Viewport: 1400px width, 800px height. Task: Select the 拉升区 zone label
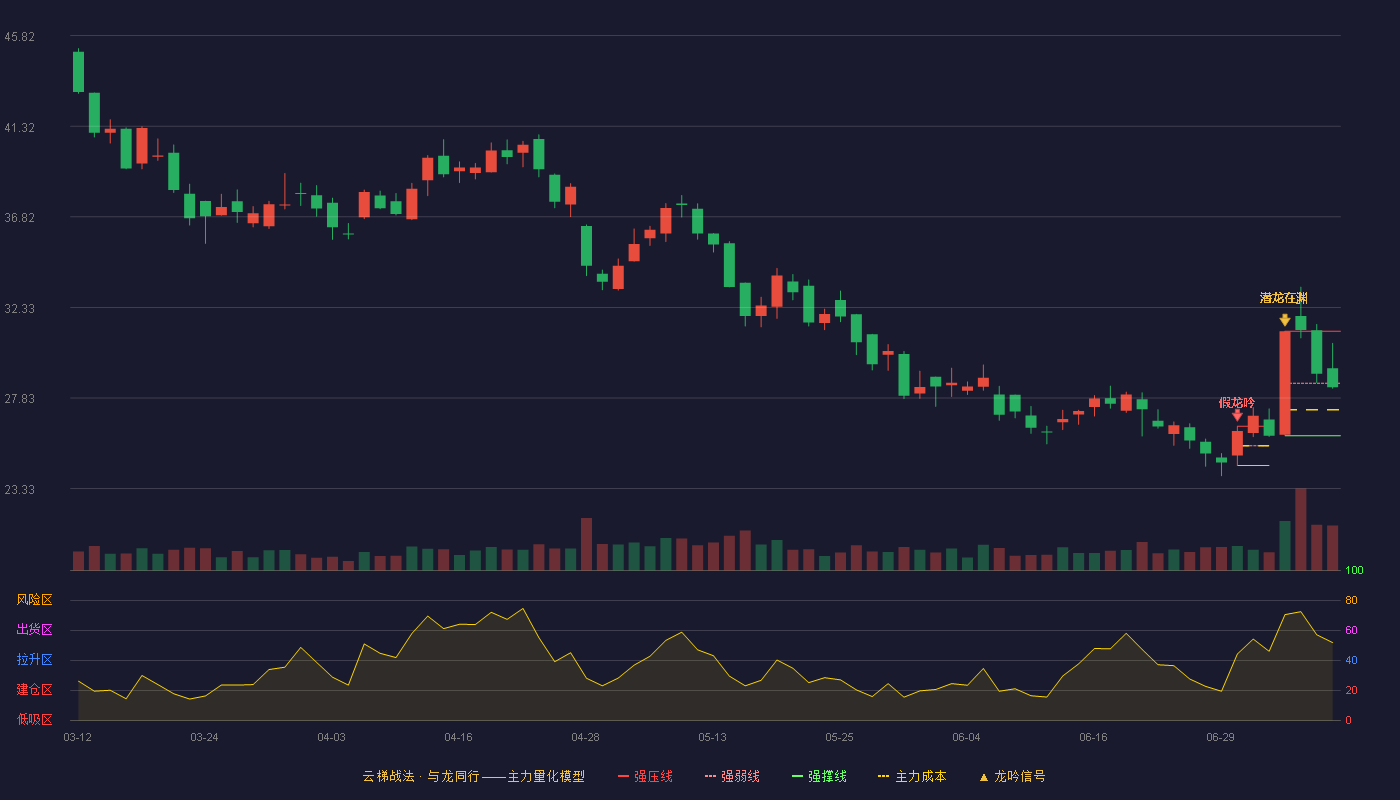pos(35,660)
